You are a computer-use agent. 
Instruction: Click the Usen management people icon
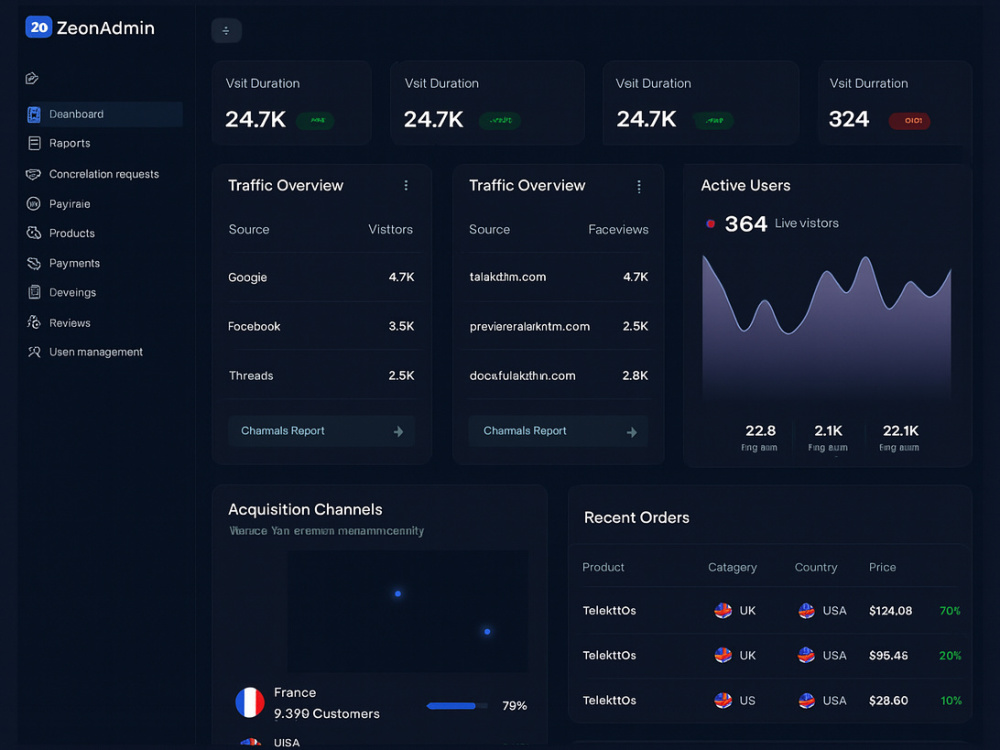click(x=34, y=352)
